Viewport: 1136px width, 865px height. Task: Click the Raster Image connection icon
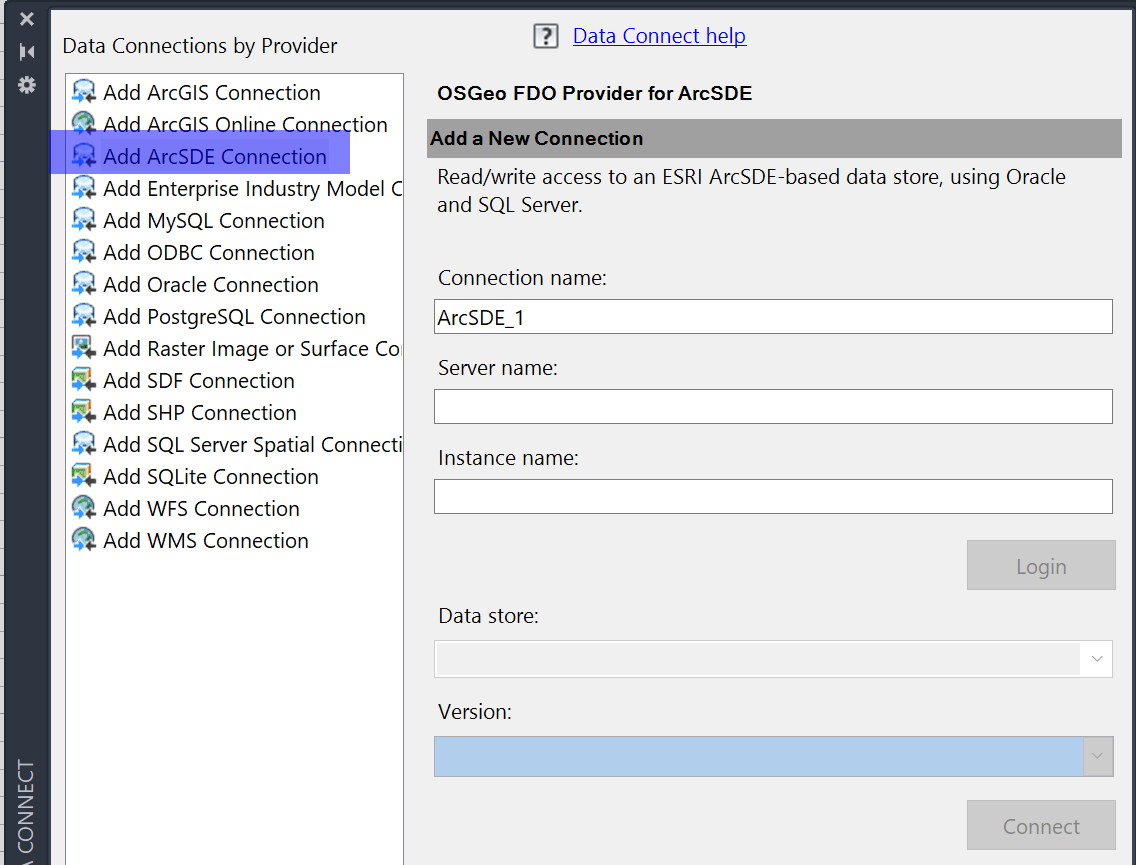(x=84, y=349)
